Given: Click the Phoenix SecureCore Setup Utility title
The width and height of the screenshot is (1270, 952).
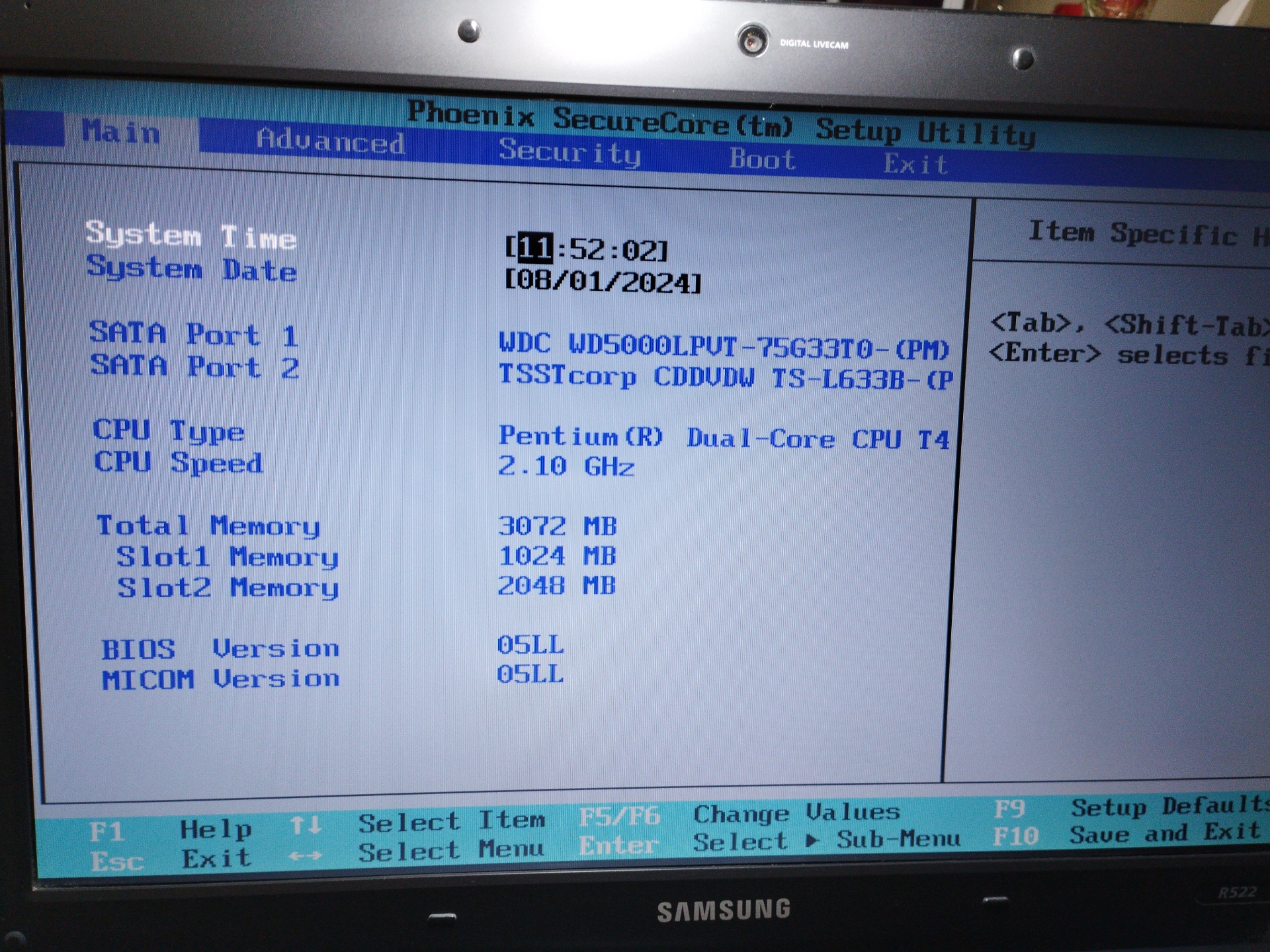Looking at the screenshot, I should 721,124.
